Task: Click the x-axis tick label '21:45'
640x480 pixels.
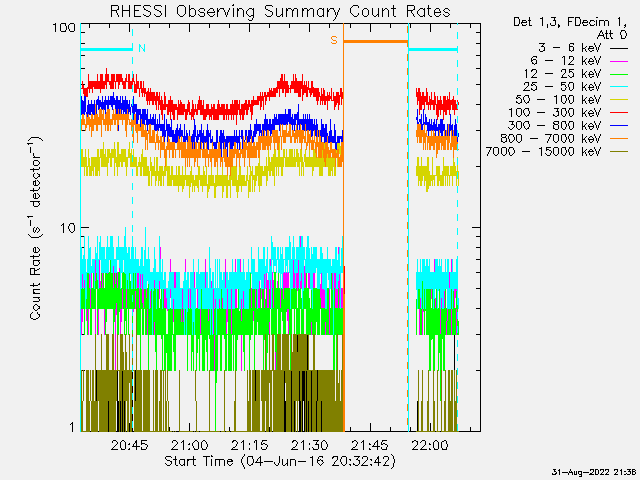Action: click(x=370, y=445)
